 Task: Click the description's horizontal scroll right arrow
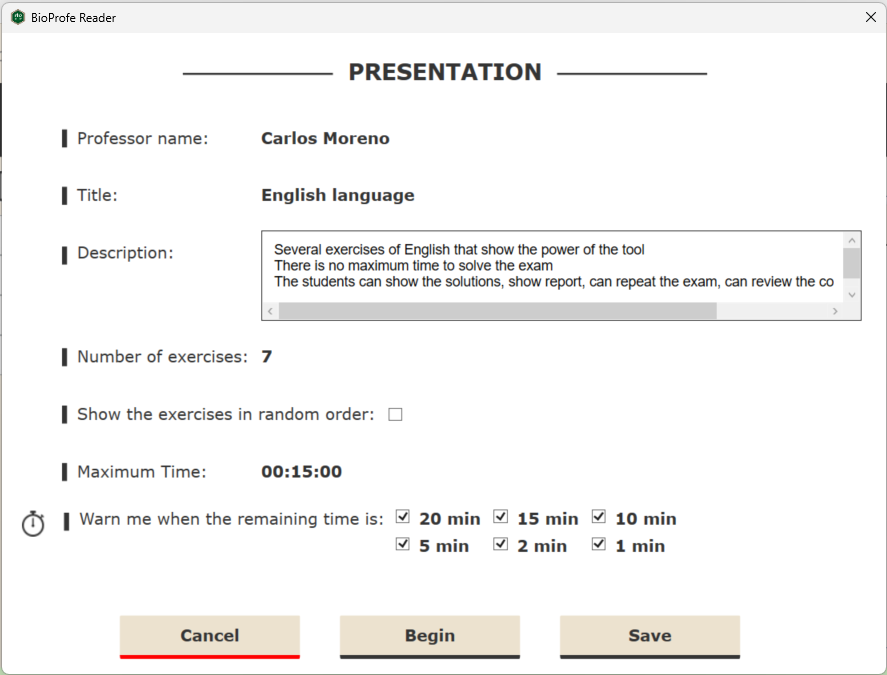tap(835, 312)
